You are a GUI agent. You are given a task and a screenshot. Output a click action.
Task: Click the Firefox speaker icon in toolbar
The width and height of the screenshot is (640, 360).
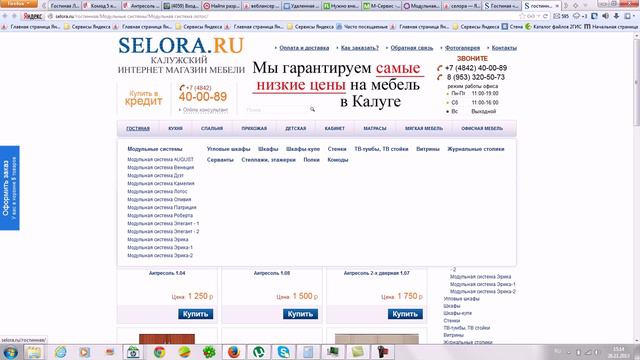(605, 16)
